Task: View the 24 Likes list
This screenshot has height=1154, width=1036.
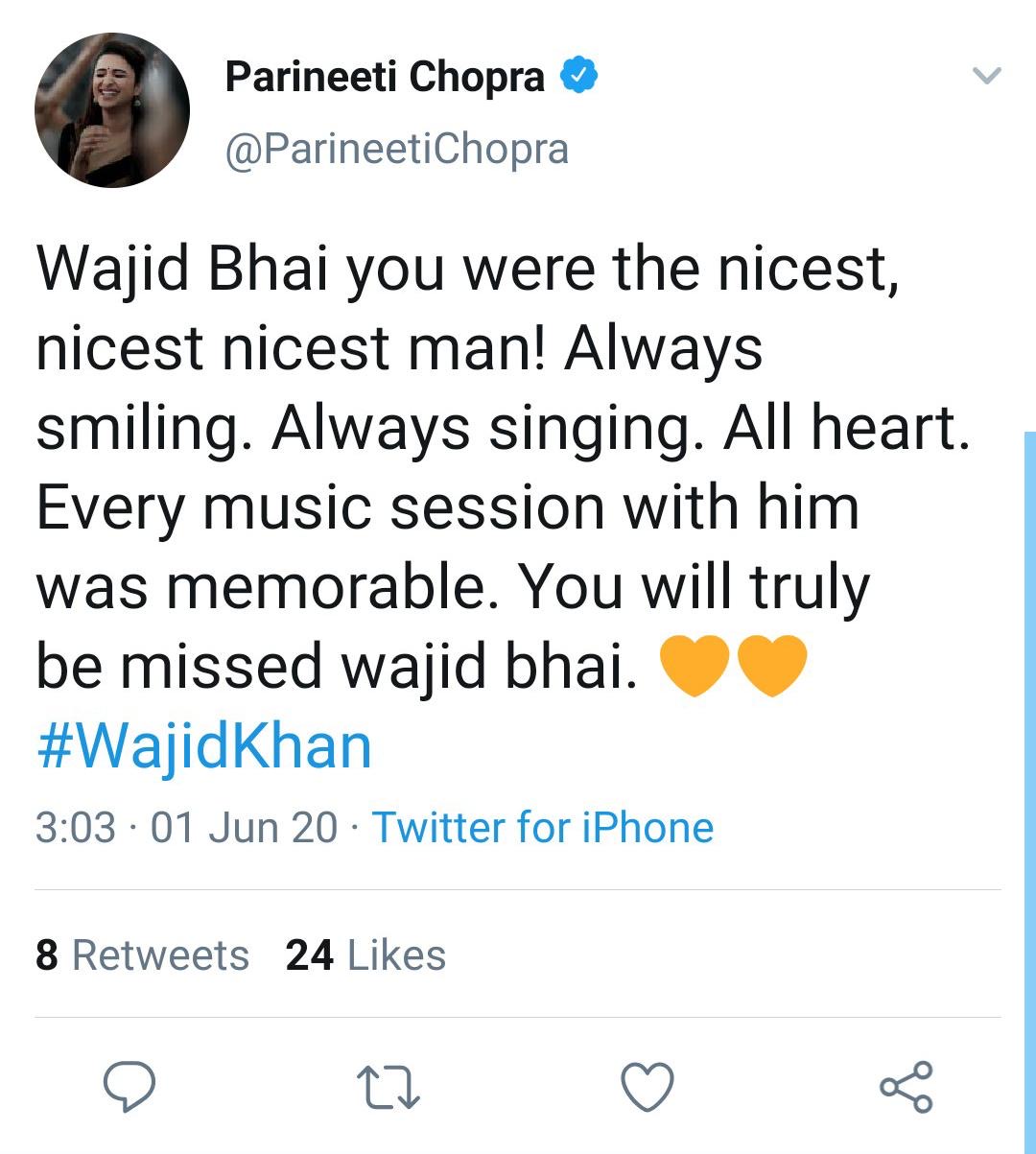Action: [x=365, y=955]
